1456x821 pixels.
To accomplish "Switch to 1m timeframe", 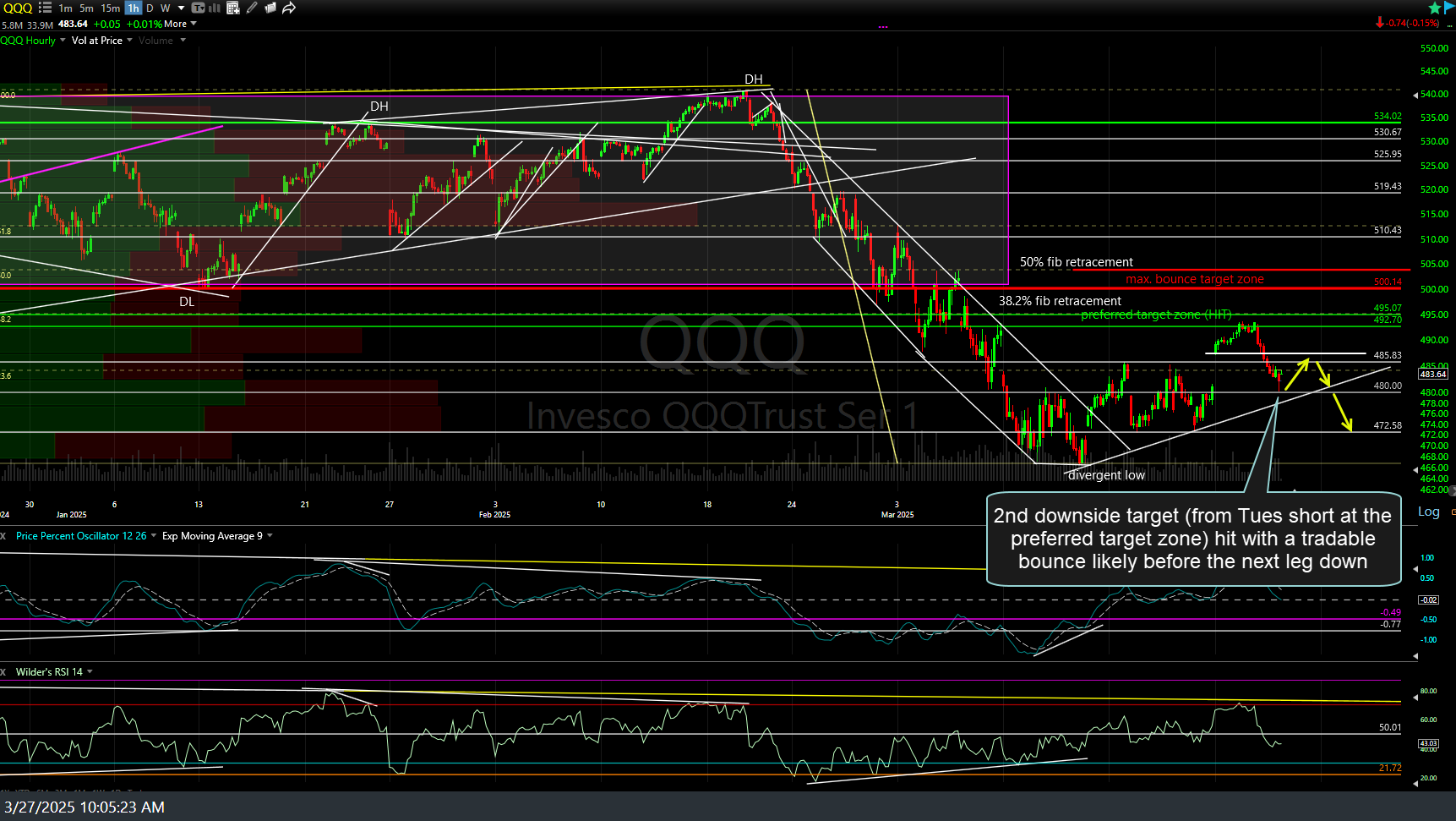I will [x=65, y=8].
